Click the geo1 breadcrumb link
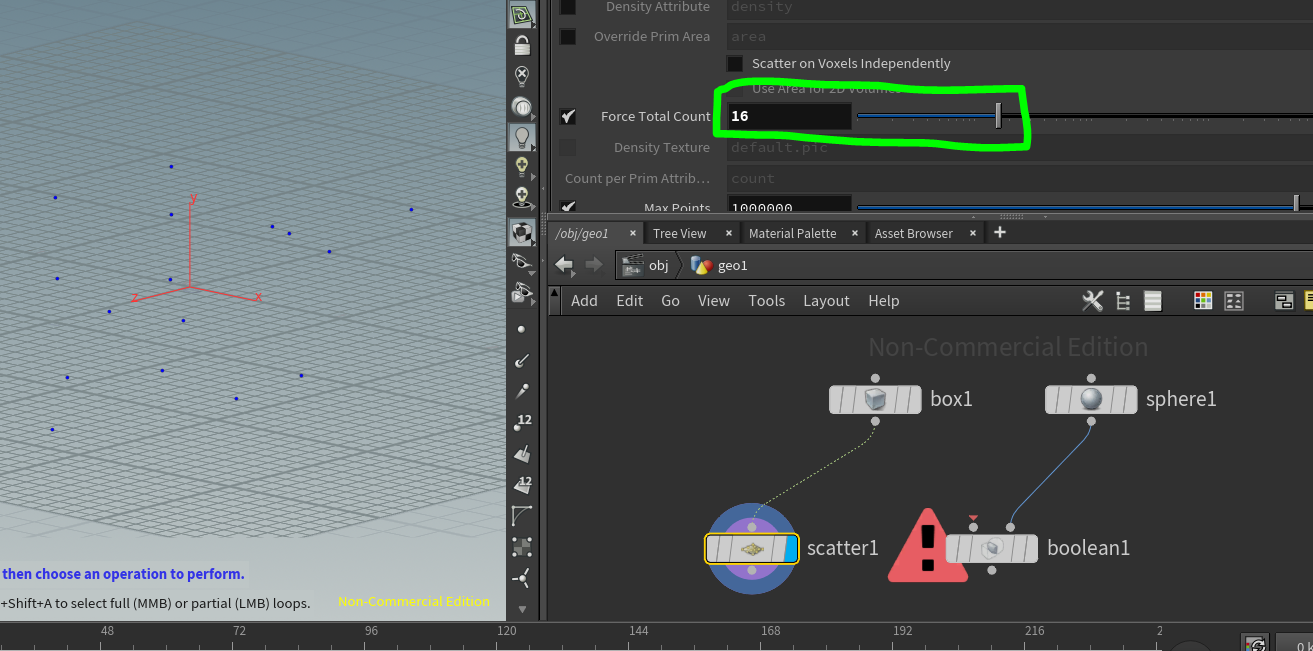The height and width of the screenshot is (651, 1313). pyautogui.click(x=731, y=265)
